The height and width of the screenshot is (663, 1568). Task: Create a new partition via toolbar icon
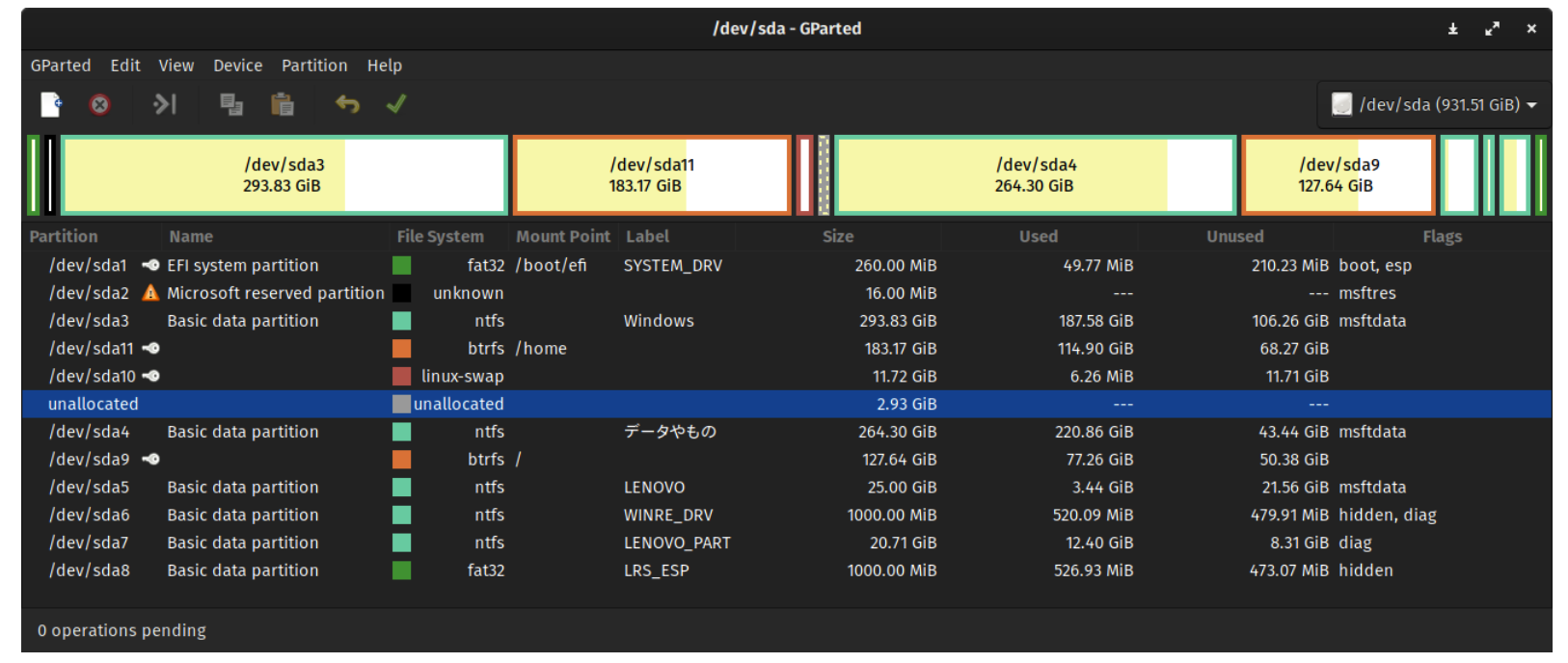pos(51,104)
